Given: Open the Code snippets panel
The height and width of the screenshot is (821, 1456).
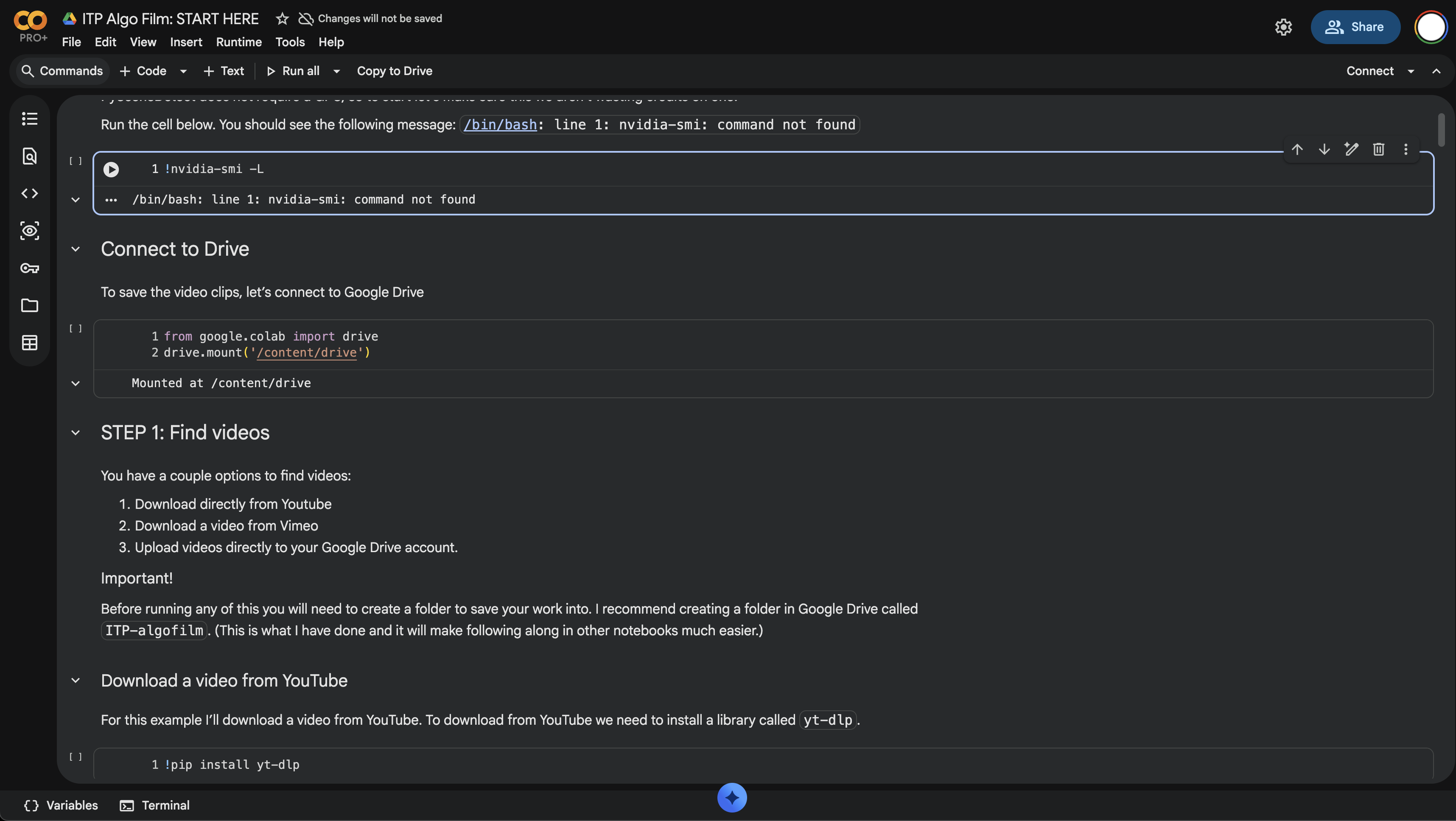Looking at the screenshot, I should [x=29, y=193].
